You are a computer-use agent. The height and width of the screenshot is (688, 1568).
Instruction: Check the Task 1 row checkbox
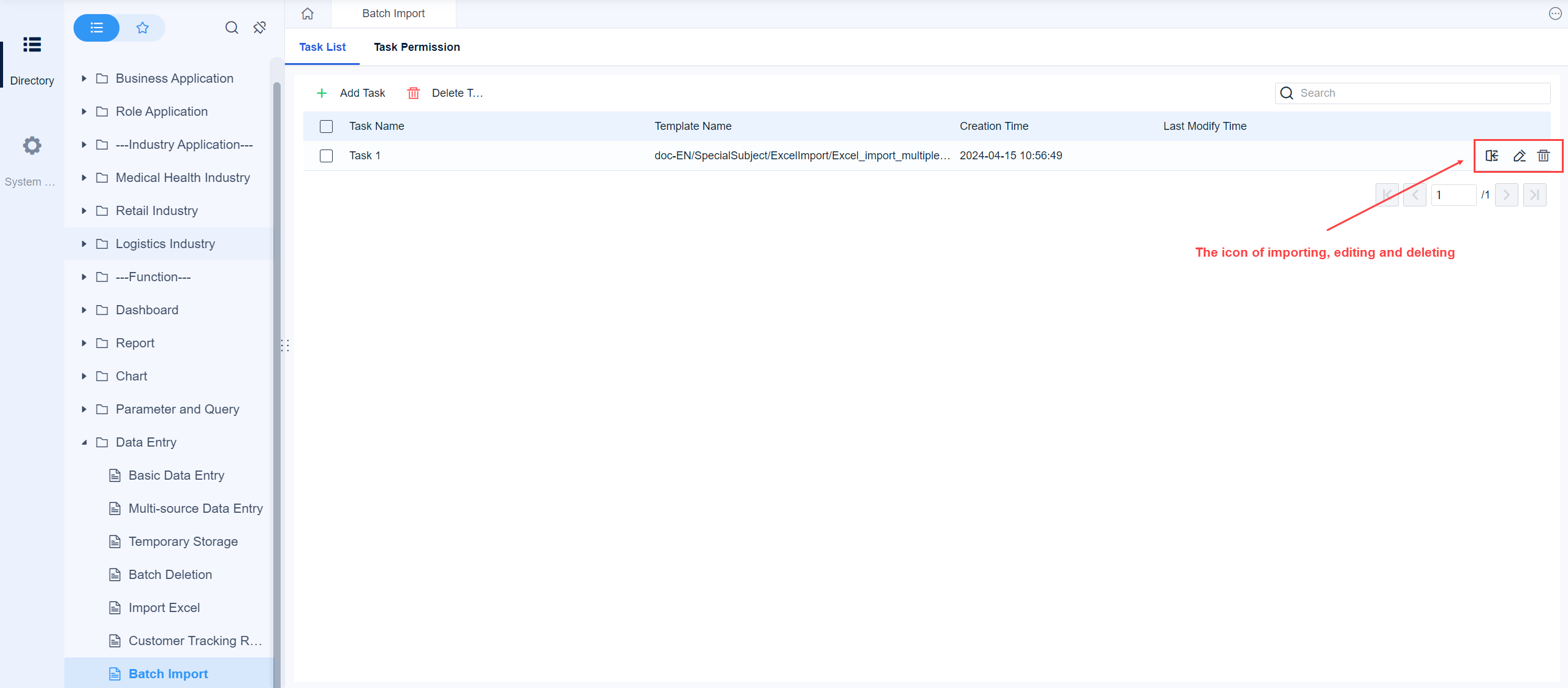pos(326,156)
